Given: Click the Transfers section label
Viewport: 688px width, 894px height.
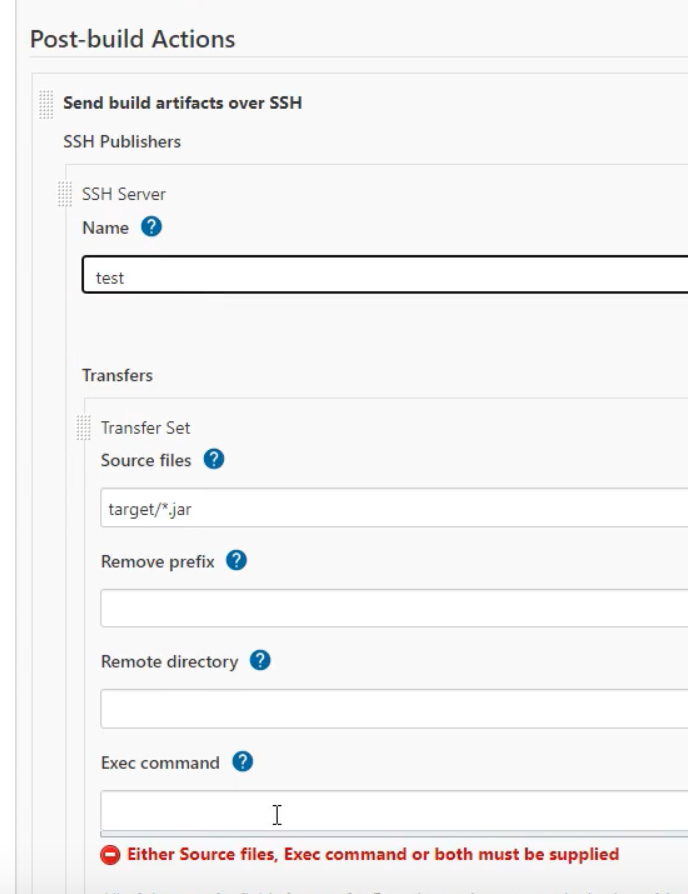Looking at the screenshot, I should pyautogui.click(x=117, y=375).
